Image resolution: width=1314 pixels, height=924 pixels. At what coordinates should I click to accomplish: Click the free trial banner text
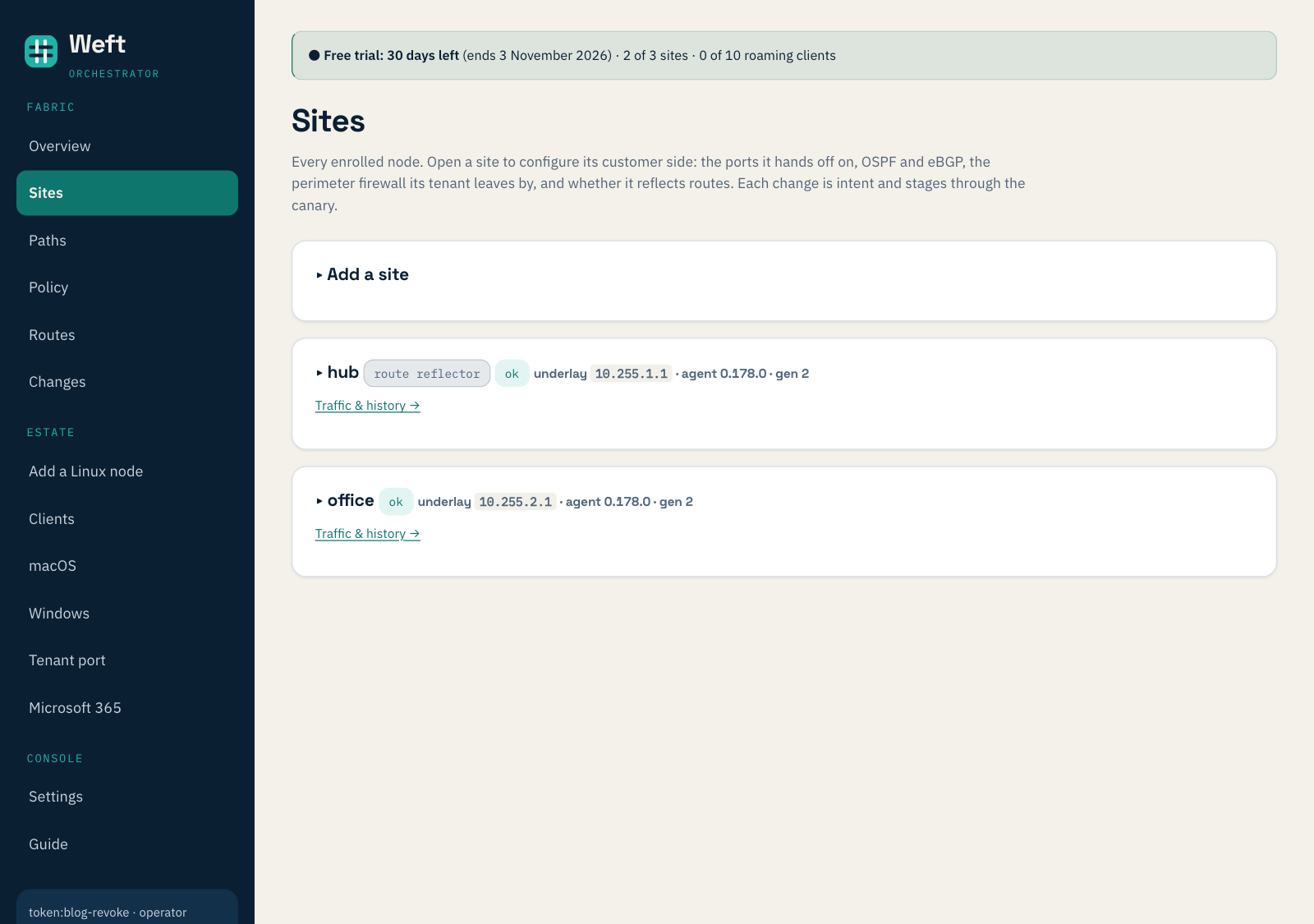click(x=572, y=56)
